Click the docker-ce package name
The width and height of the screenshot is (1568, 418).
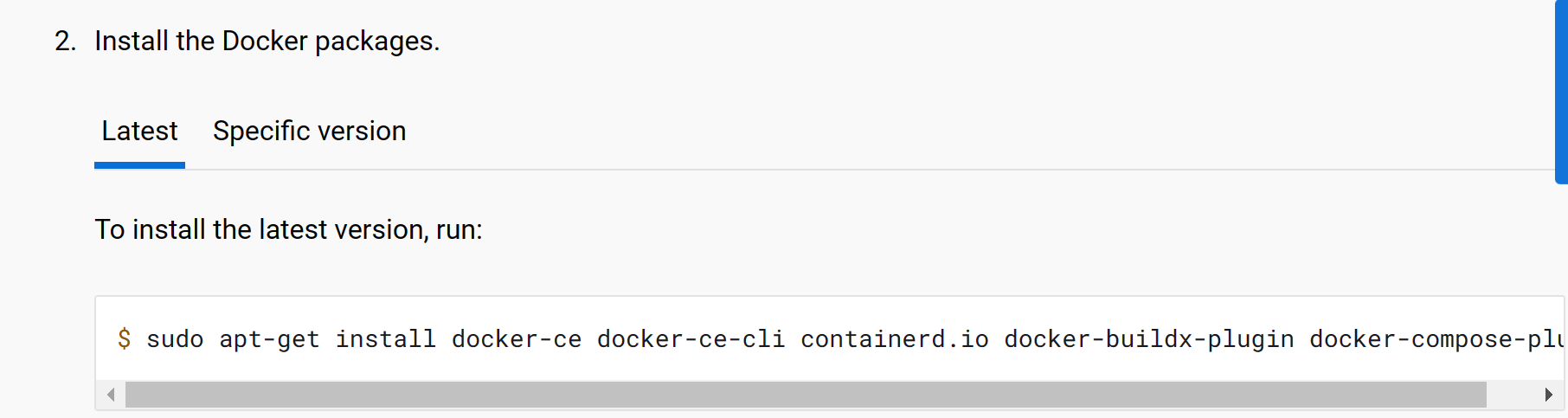pyautogui.click(x=517, y=338)
